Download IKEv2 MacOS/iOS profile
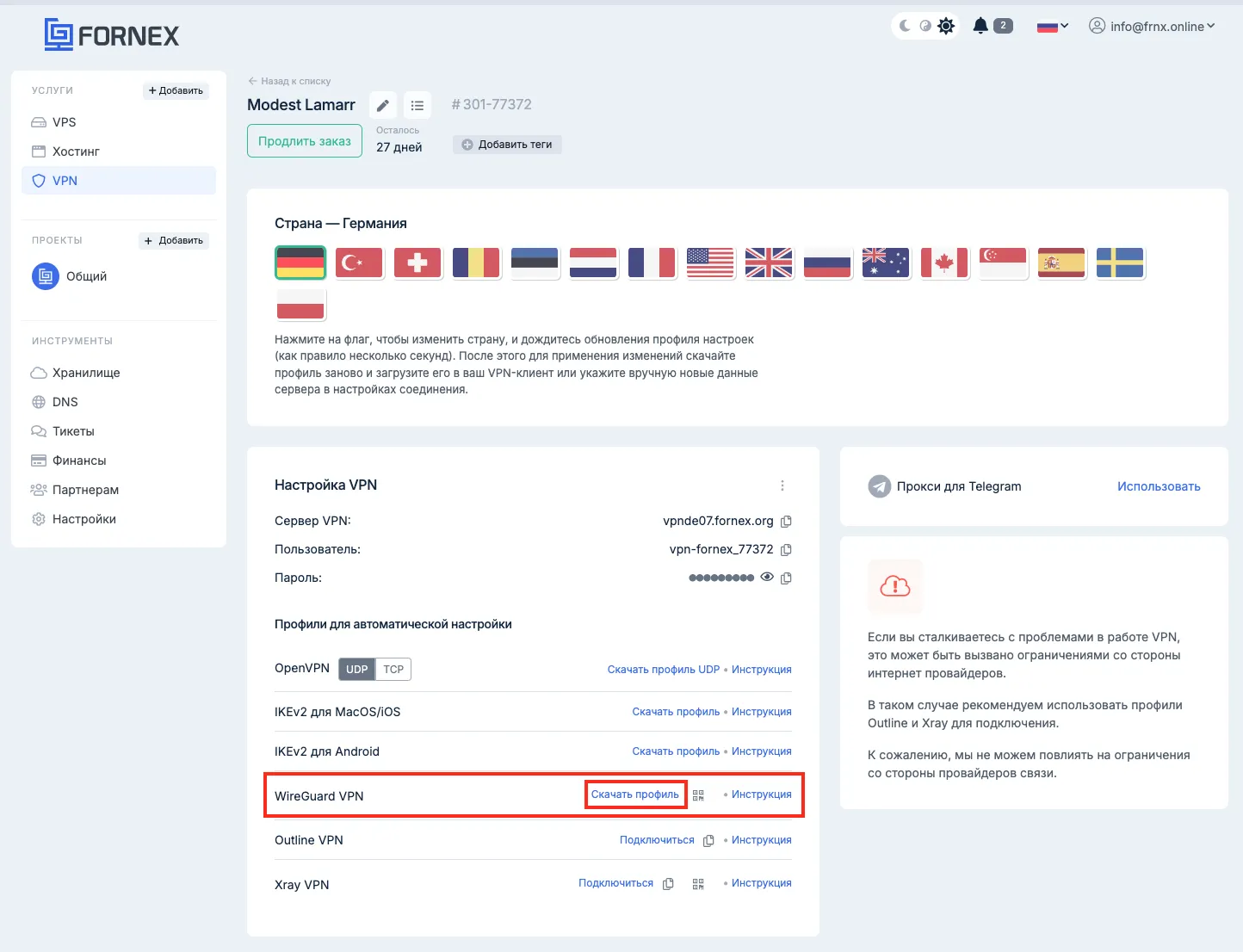Image resolution: width=1243 pixels, height=952 pixels. click(x=676, y=712)
